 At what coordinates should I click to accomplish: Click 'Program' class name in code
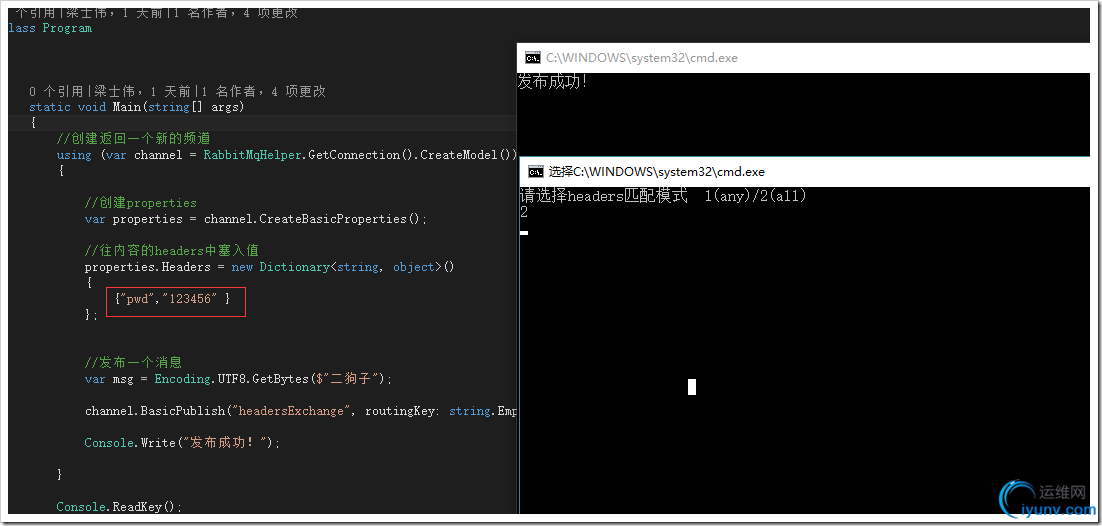point(67,28)
